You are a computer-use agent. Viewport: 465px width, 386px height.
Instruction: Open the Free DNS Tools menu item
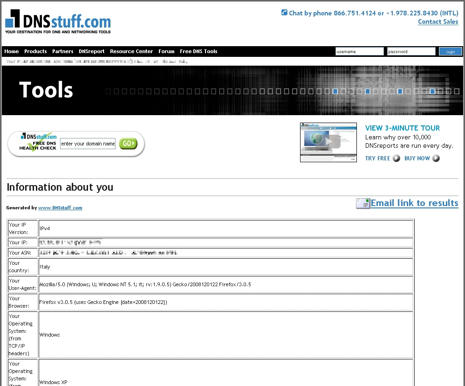198,51
